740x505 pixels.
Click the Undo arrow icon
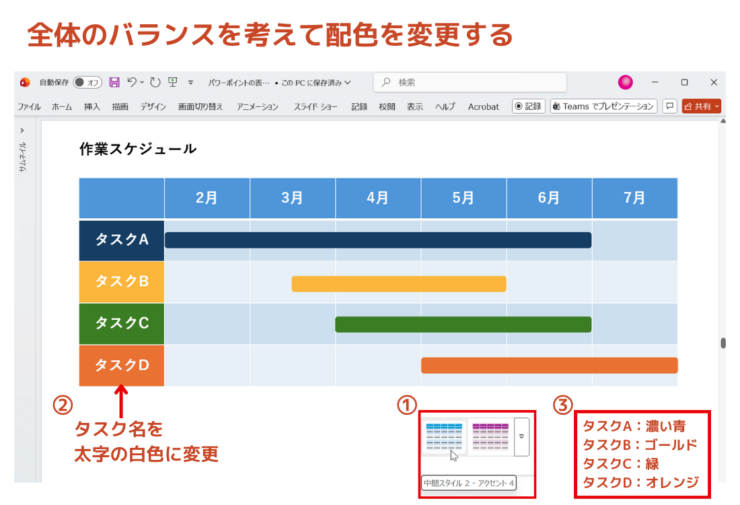(132, 82)
